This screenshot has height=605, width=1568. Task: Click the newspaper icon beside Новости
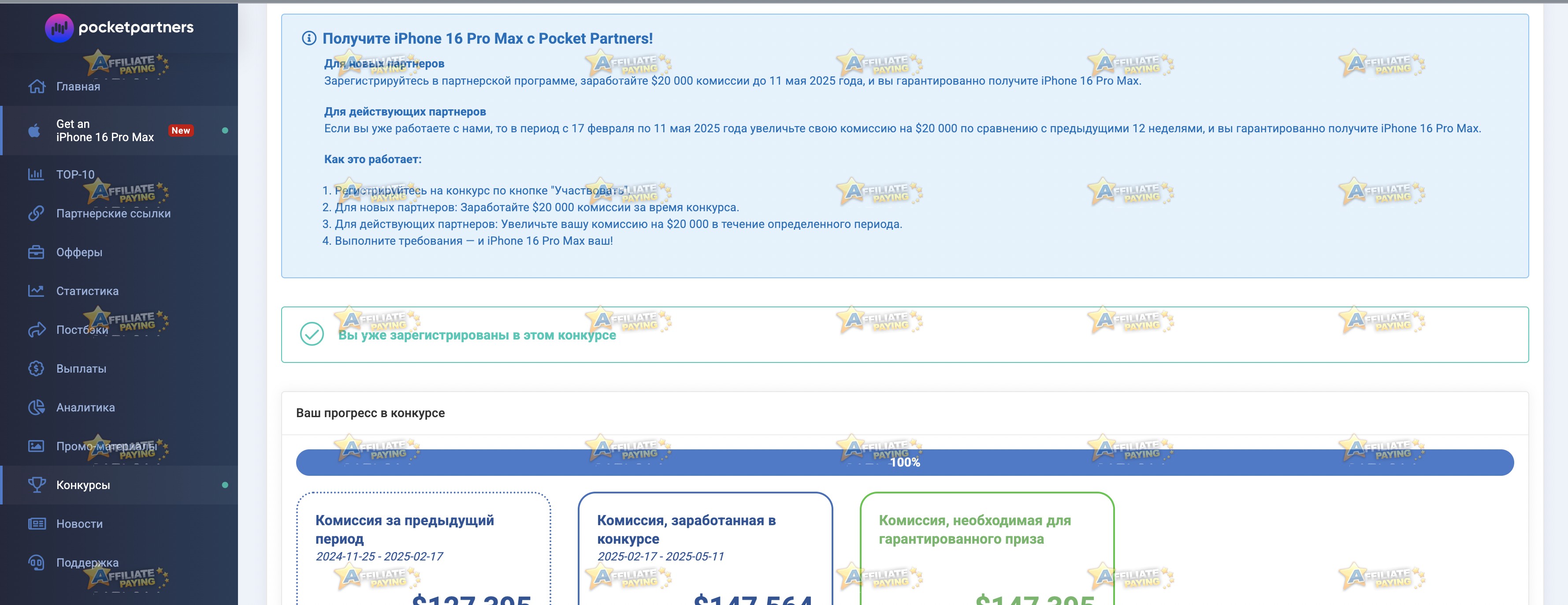(x=37, y=523)
